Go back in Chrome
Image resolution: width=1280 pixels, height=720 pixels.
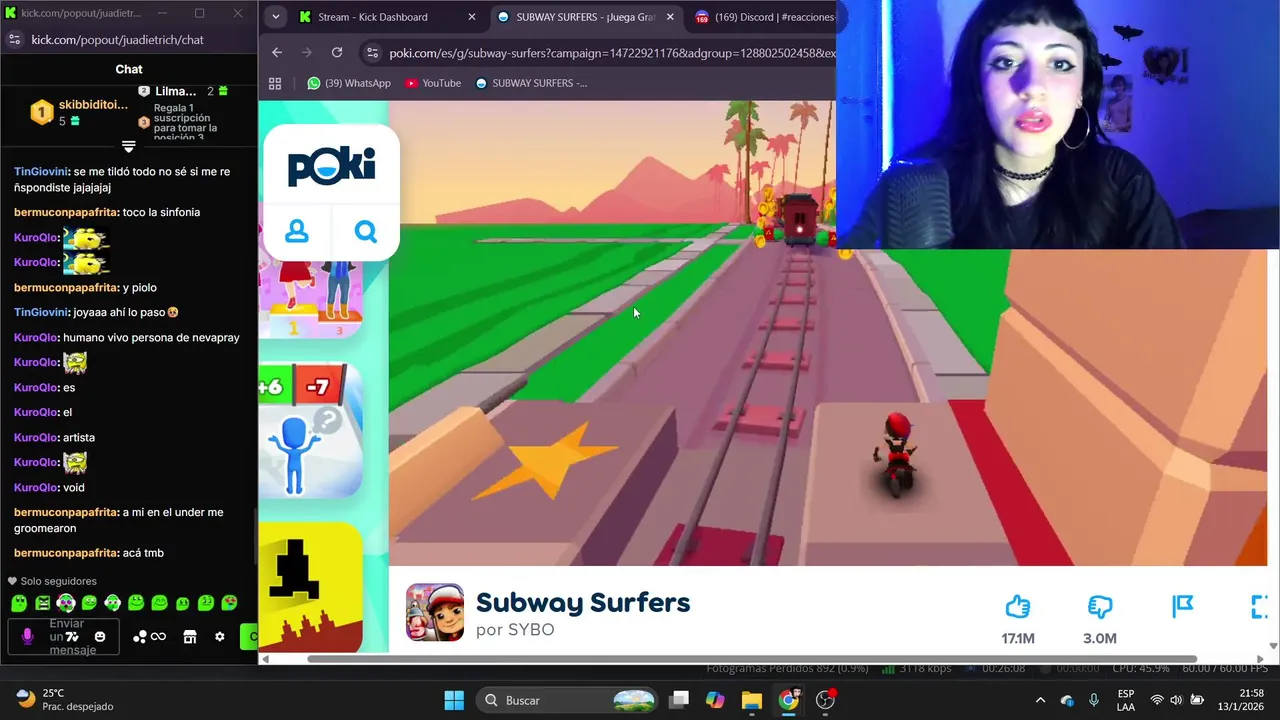point(277,53)
